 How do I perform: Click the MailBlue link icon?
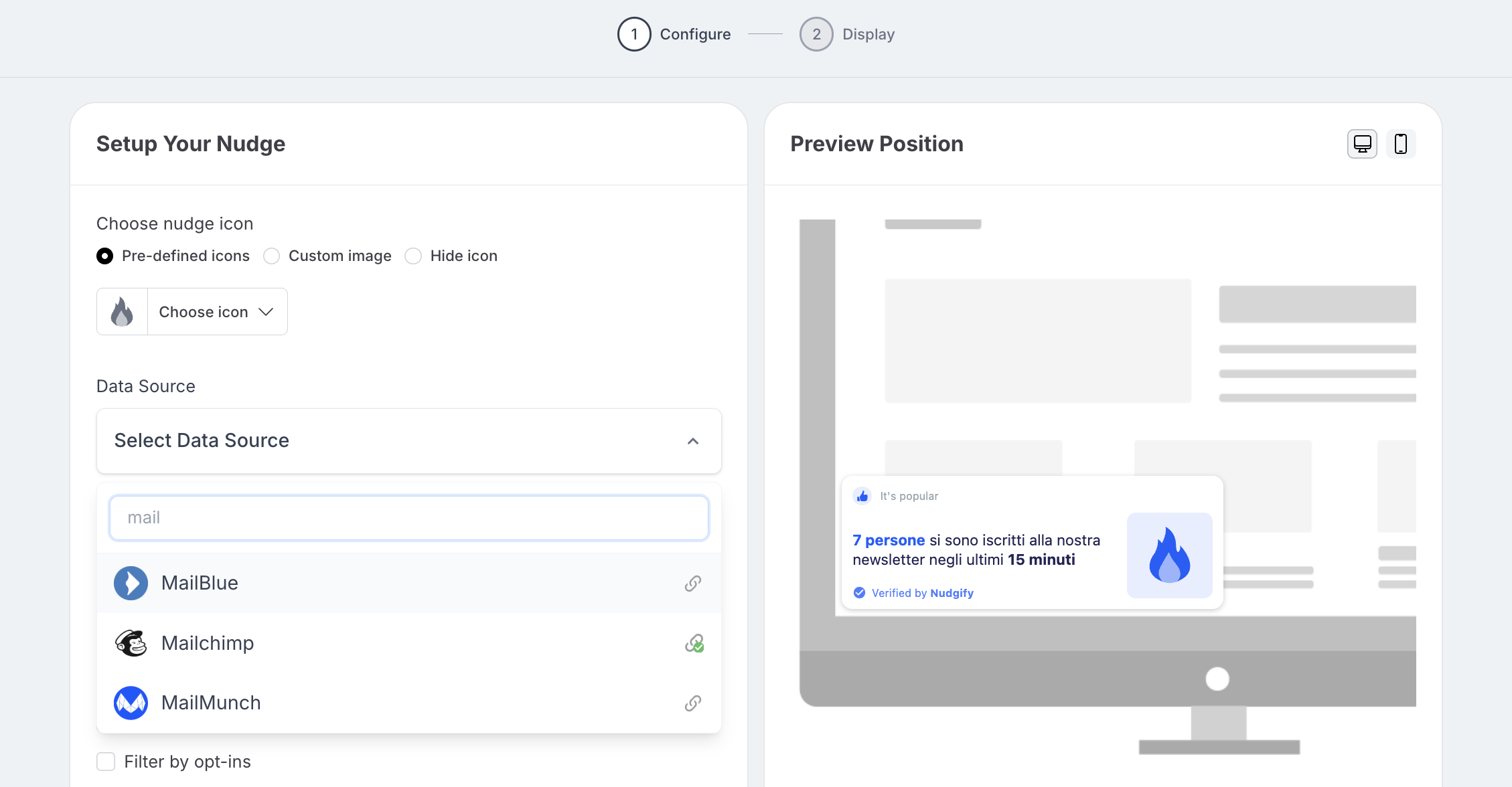pyautogui.click(x=692, y=584)
